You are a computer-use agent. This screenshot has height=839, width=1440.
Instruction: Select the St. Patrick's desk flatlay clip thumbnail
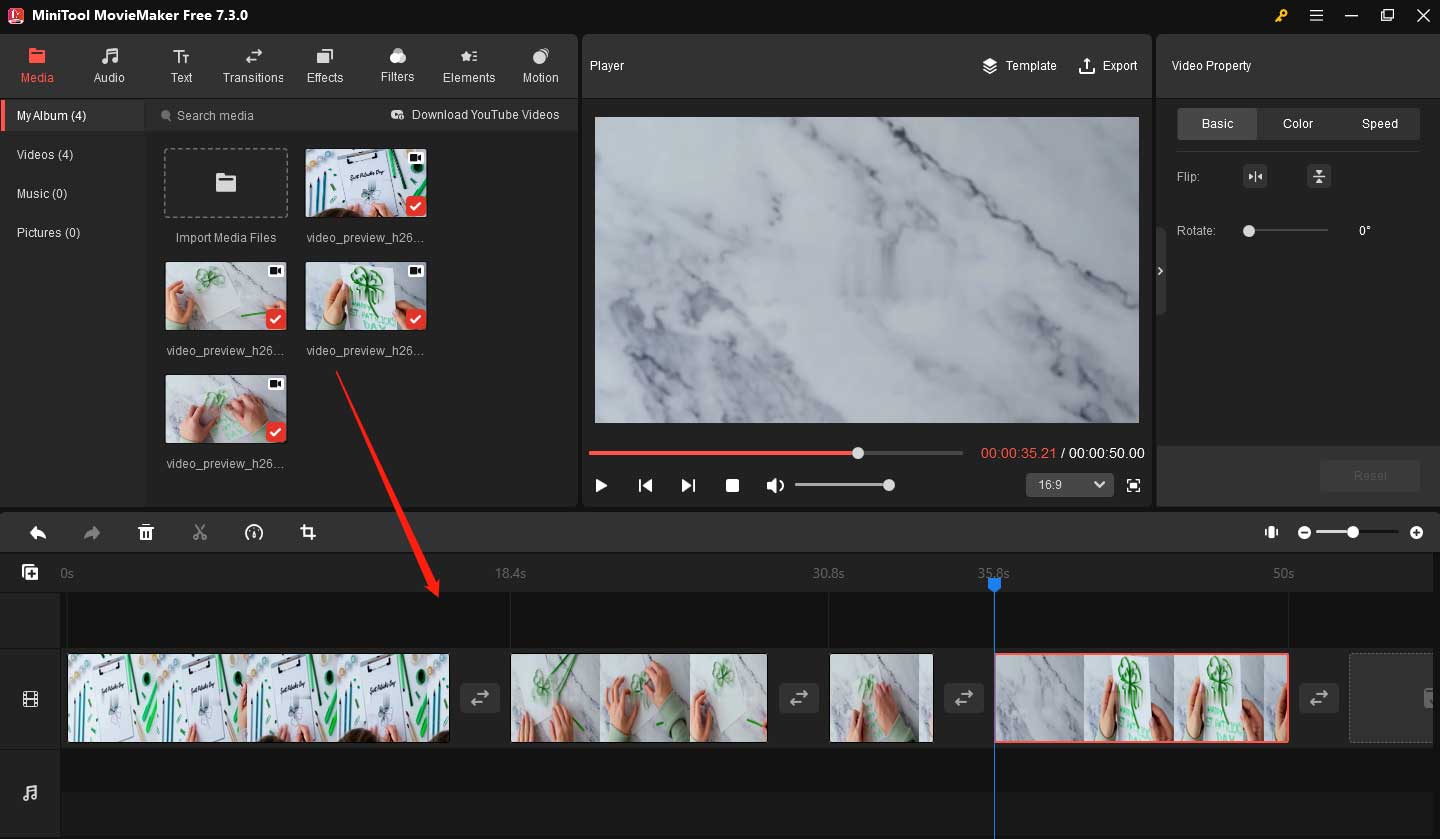366,183
